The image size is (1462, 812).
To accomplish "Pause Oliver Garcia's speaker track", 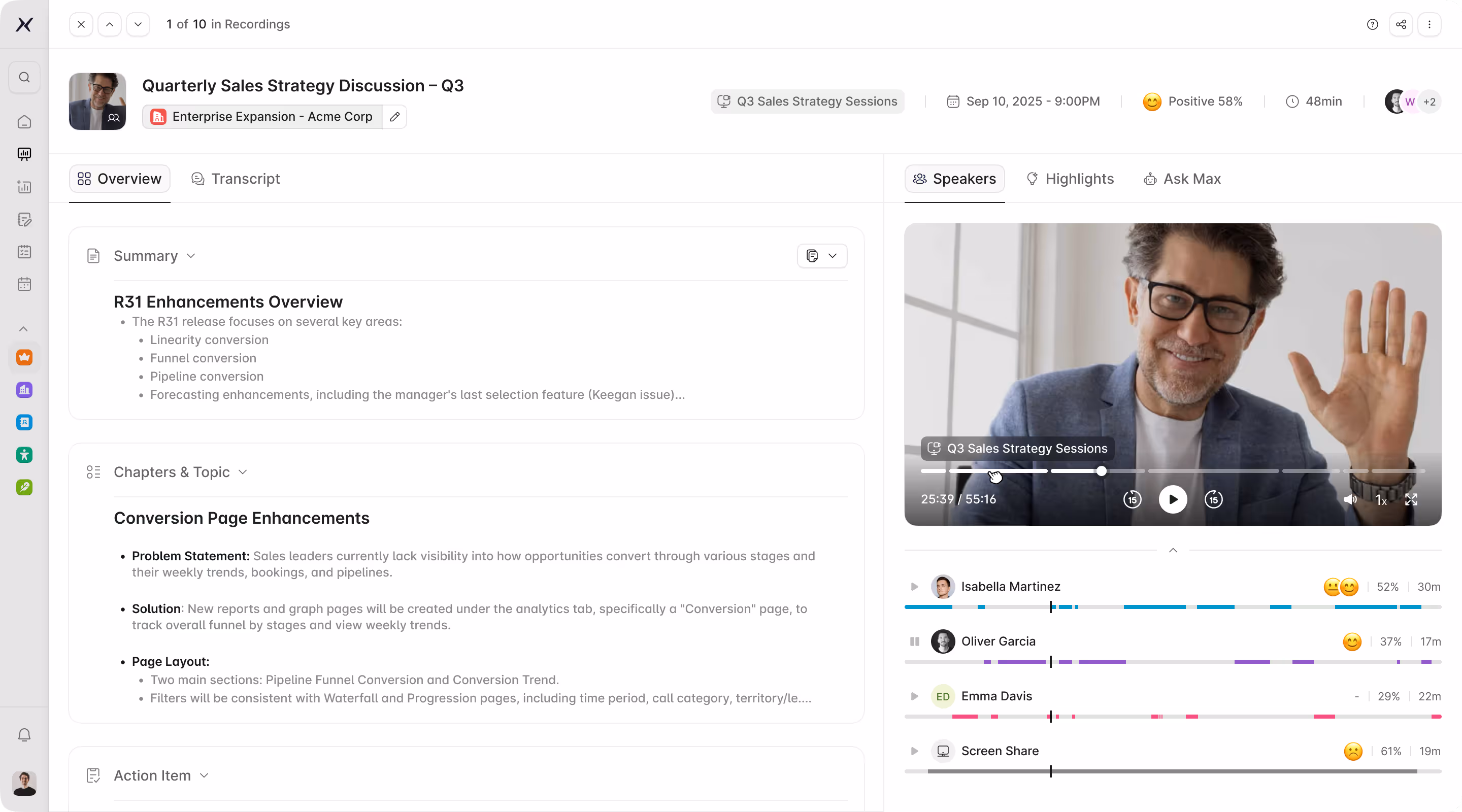I will pos(914,642).
